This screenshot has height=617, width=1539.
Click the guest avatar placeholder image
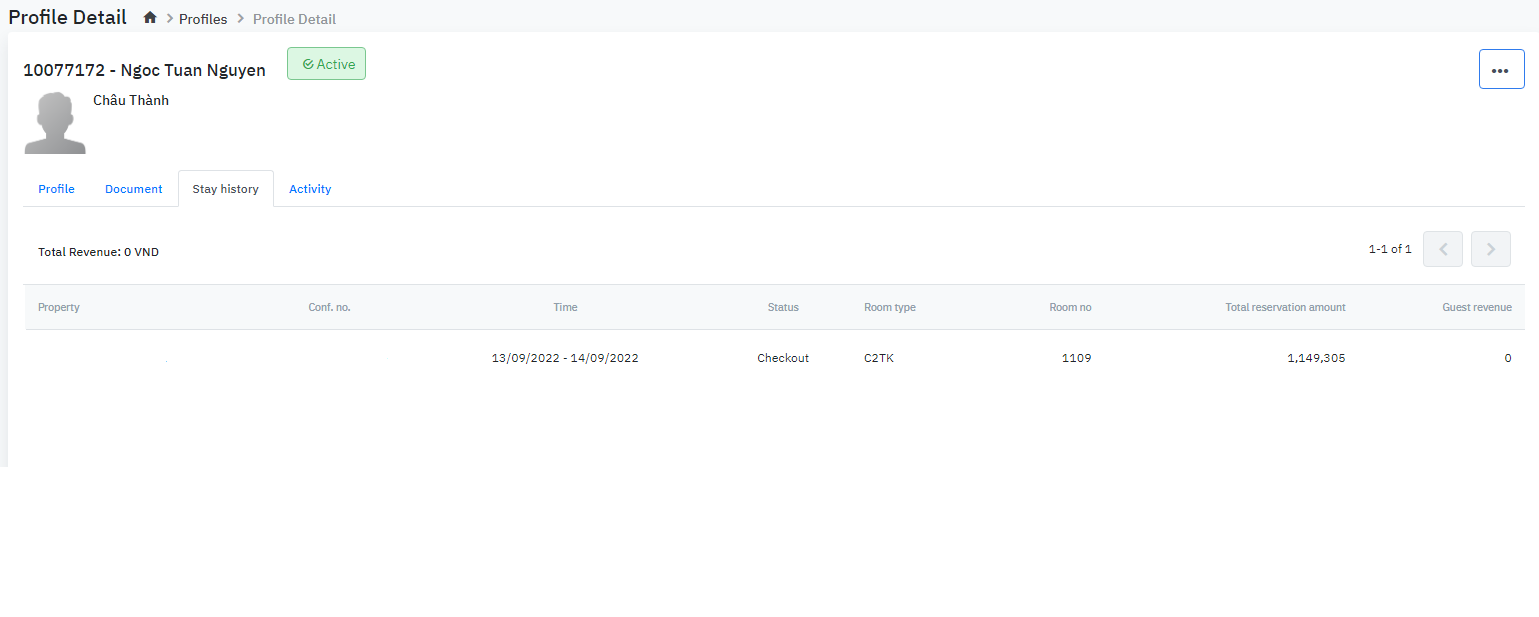(55, 123)
